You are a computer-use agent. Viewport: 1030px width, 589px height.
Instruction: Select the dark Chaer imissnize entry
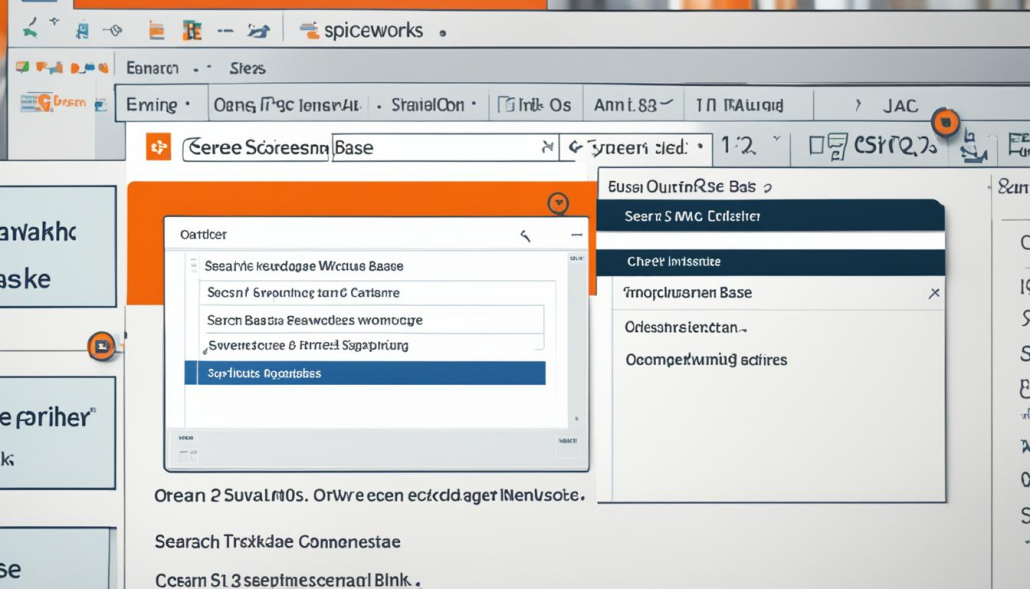click(770, 261)
